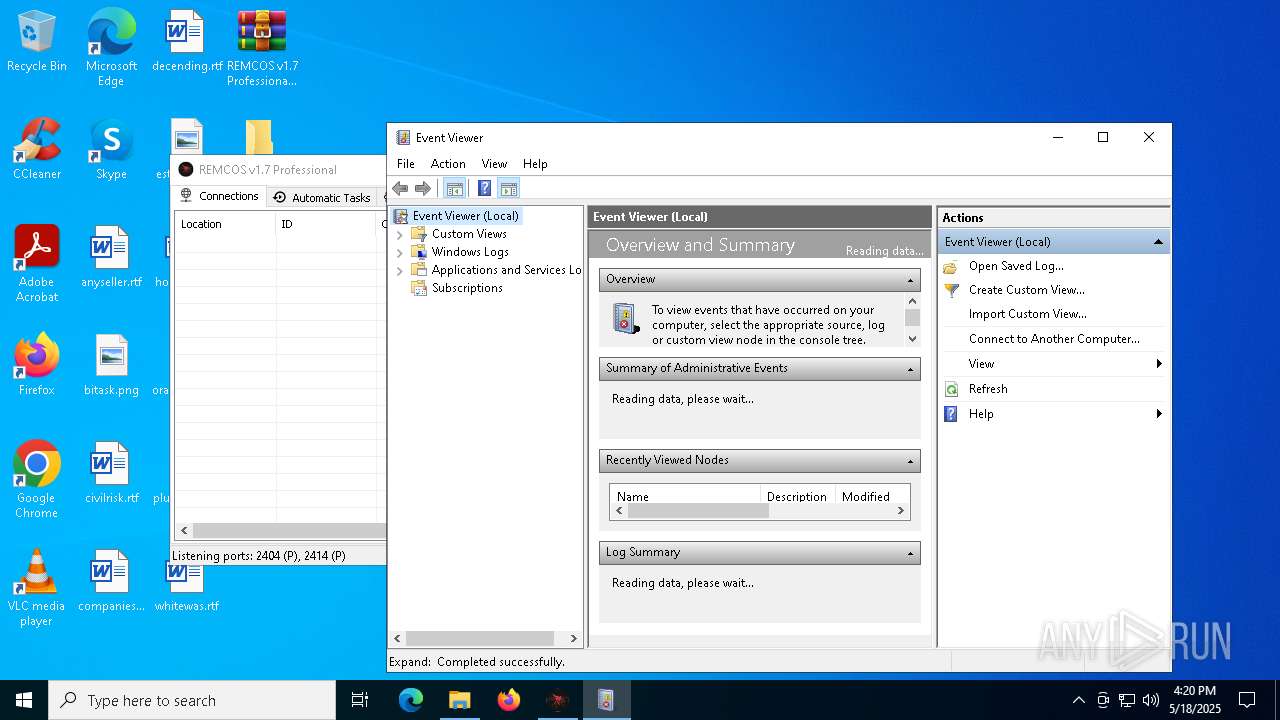Select Windows Logs node in tree
The height and width of the screenshot is (720, 1280).
click(470, 251)
